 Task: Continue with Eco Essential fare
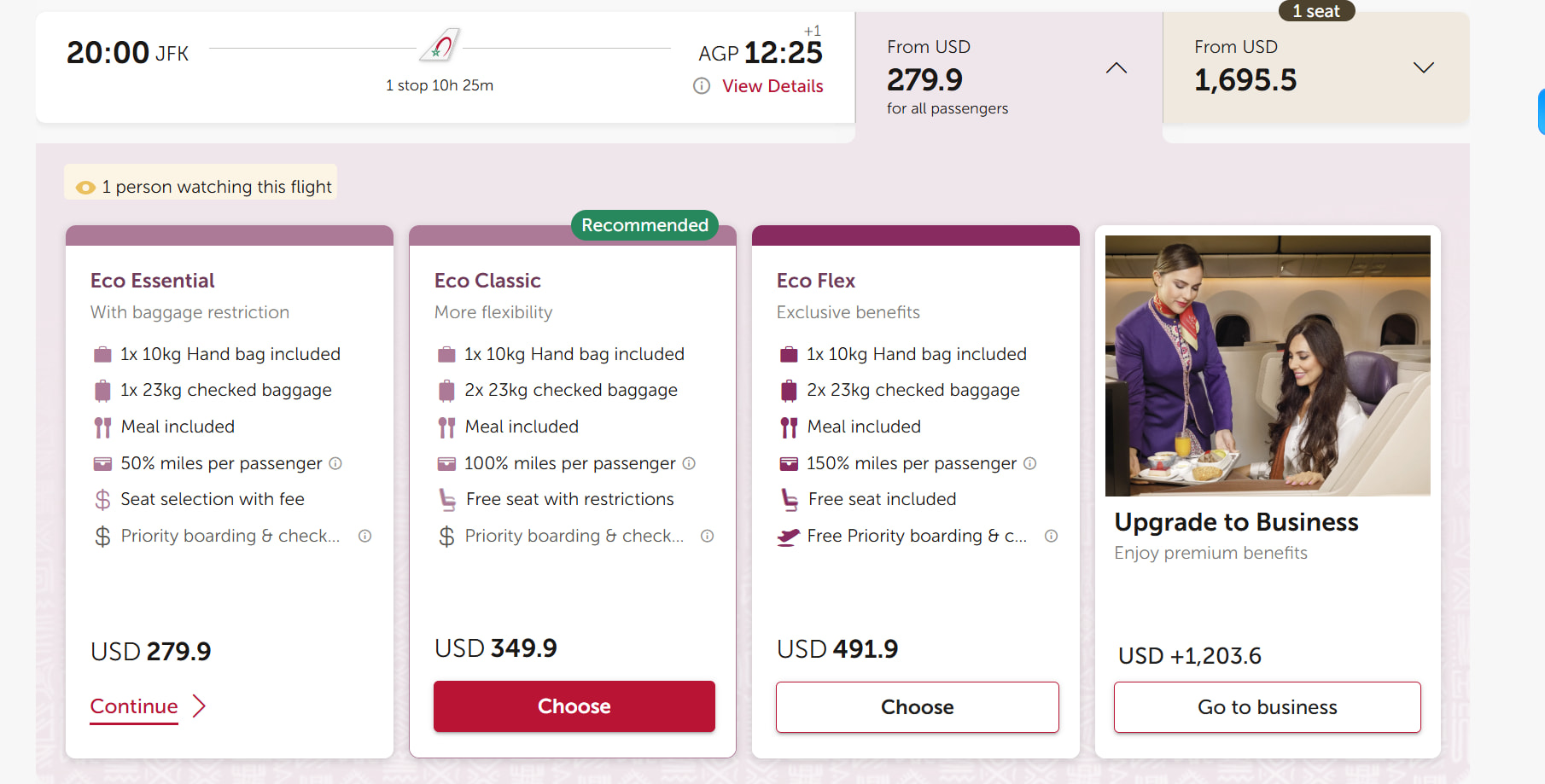(134, 706)
